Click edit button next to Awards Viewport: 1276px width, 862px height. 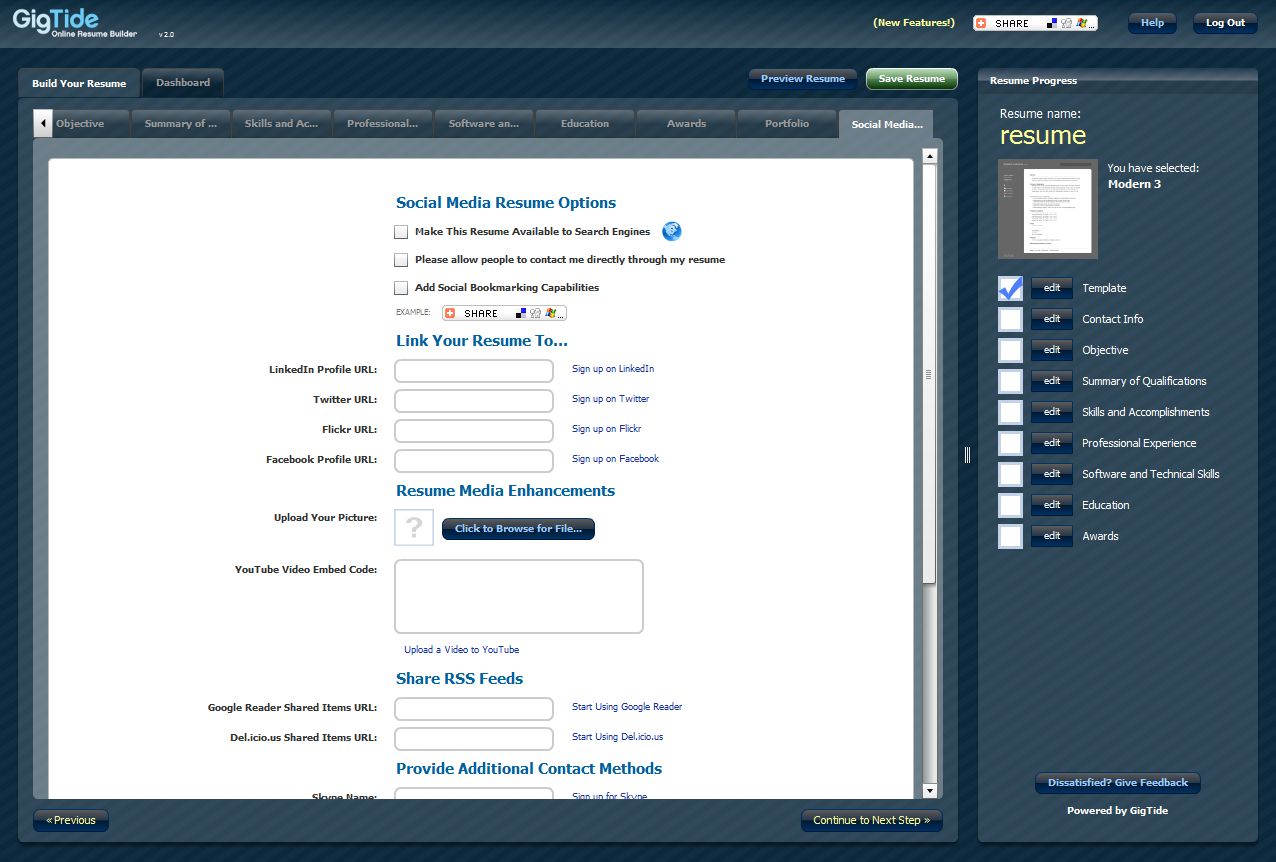coord(1052,536)
